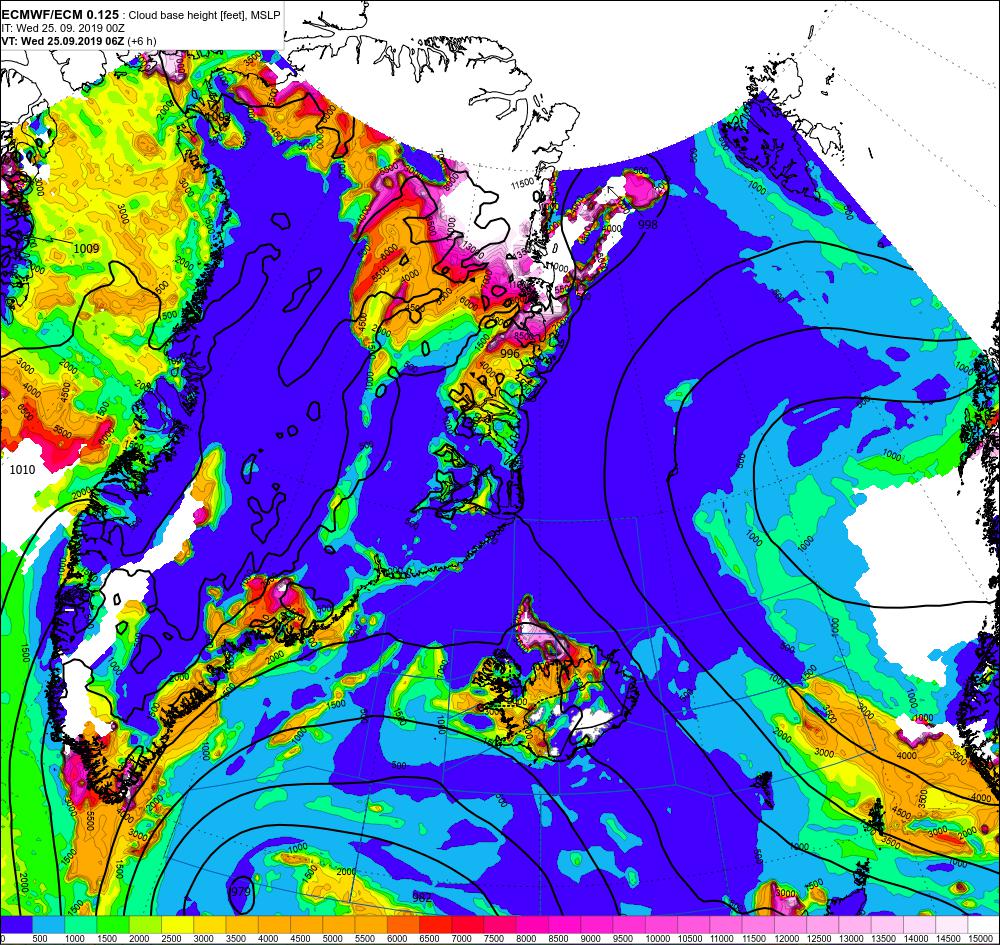Click the 5000 tick label in the legend scale
The width and height of the screenshot is (1000, 945).
click(x=333, y=939)
